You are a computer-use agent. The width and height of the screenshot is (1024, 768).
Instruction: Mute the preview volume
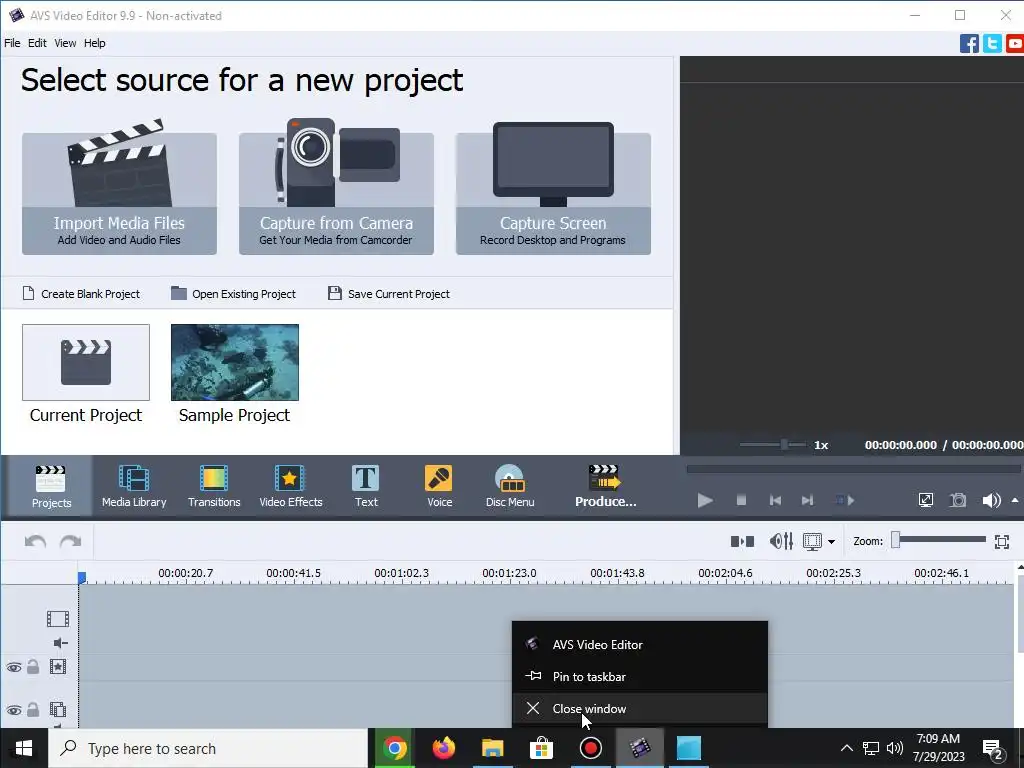coord(991,500)
